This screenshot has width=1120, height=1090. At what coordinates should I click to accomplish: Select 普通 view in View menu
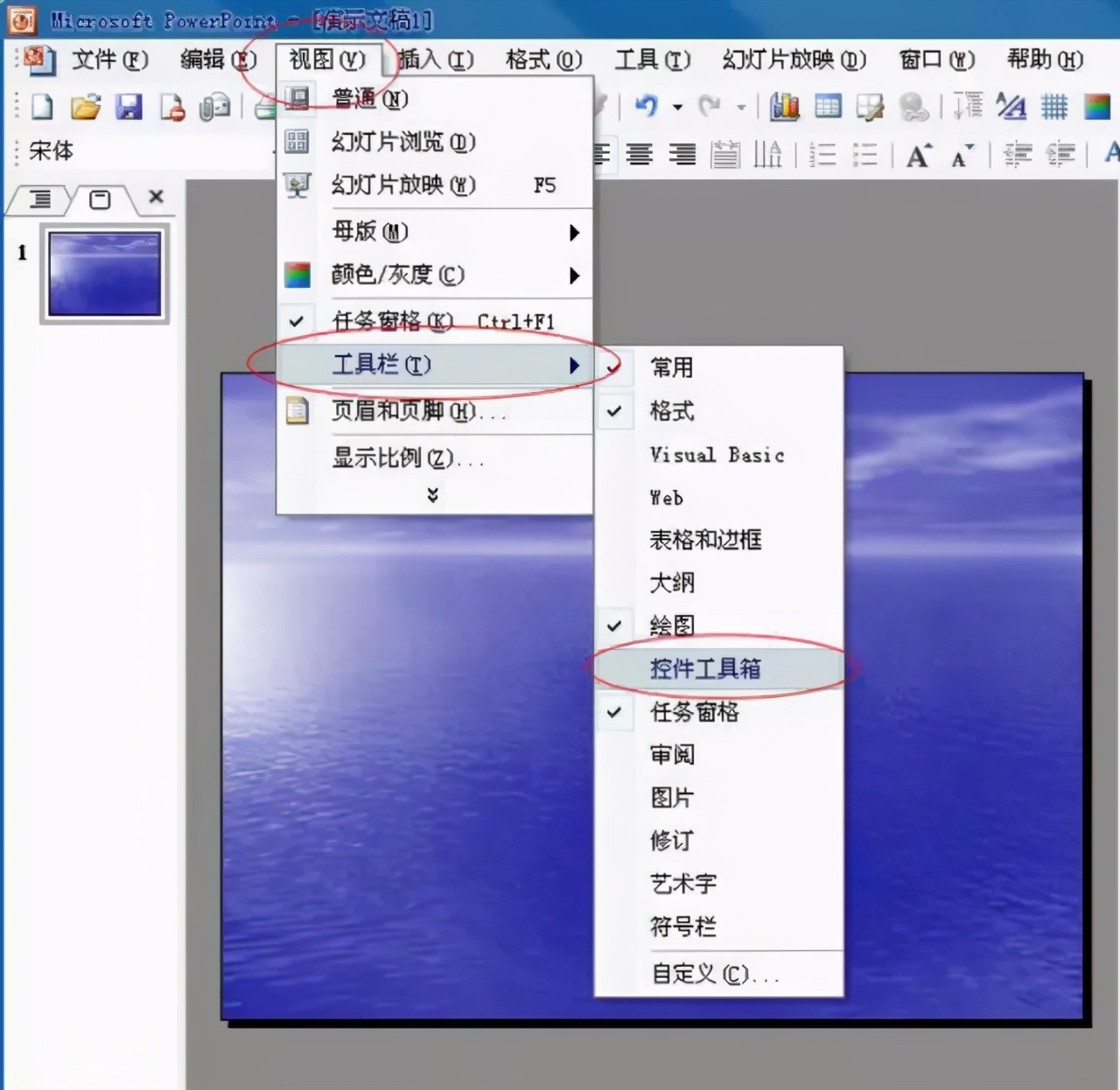tap(435, 99)
